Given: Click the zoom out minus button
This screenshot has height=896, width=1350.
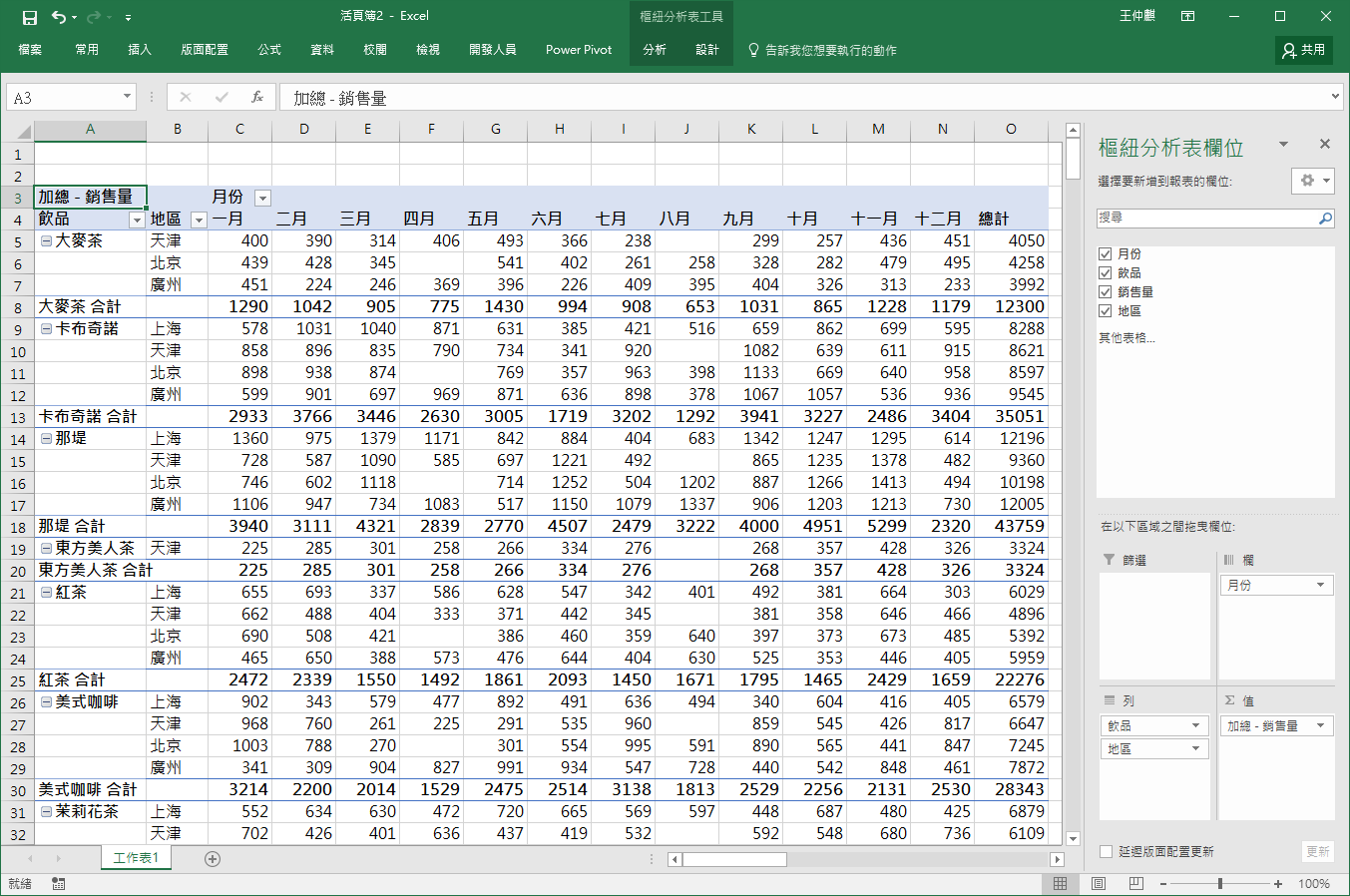Looking at the screenshot, I should click(x=1163, y=884).
